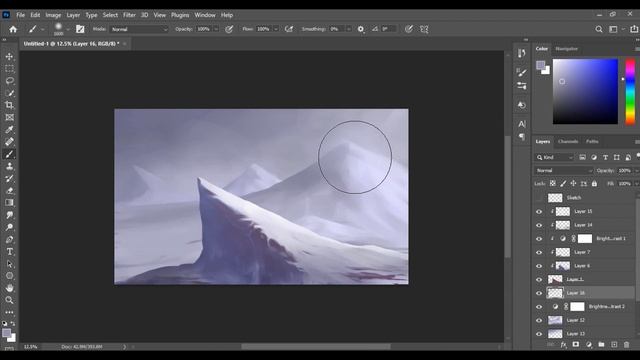Viewport: 640px width, 360px height.
Task: Open the tool preset picker arrow
Action: pos(42,29)
